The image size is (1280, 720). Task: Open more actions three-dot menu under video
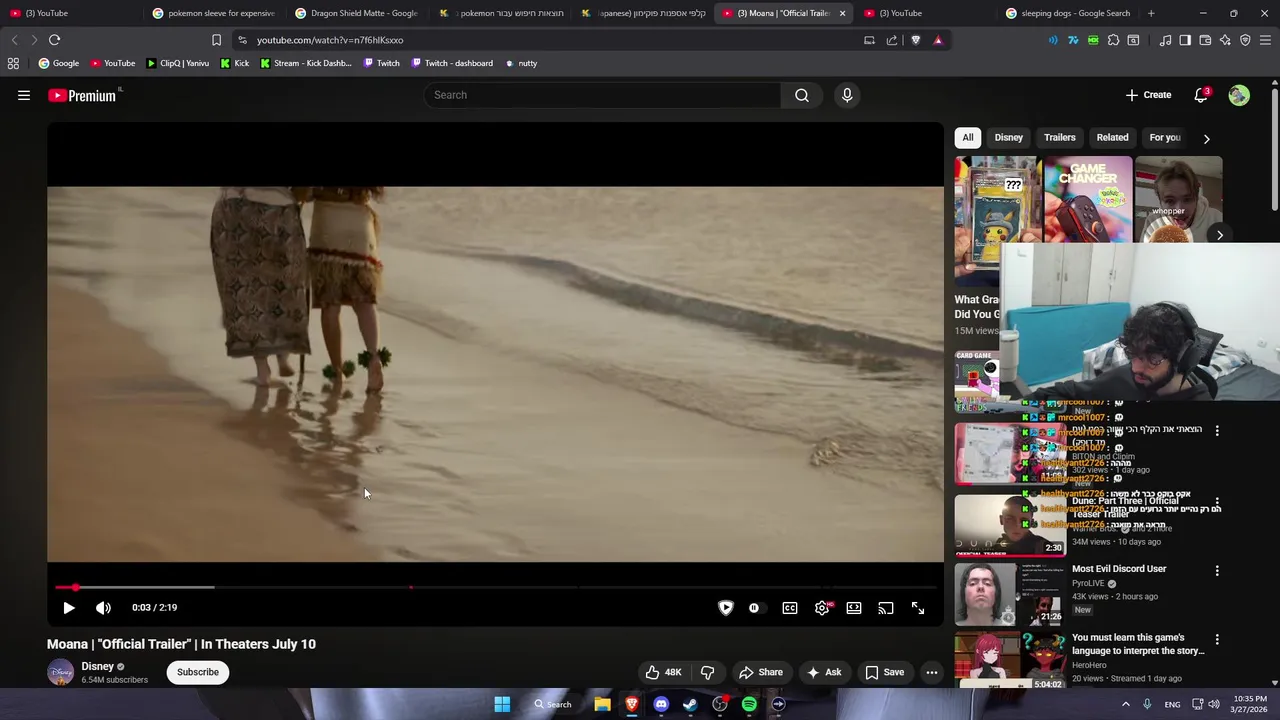click(932, 672)
